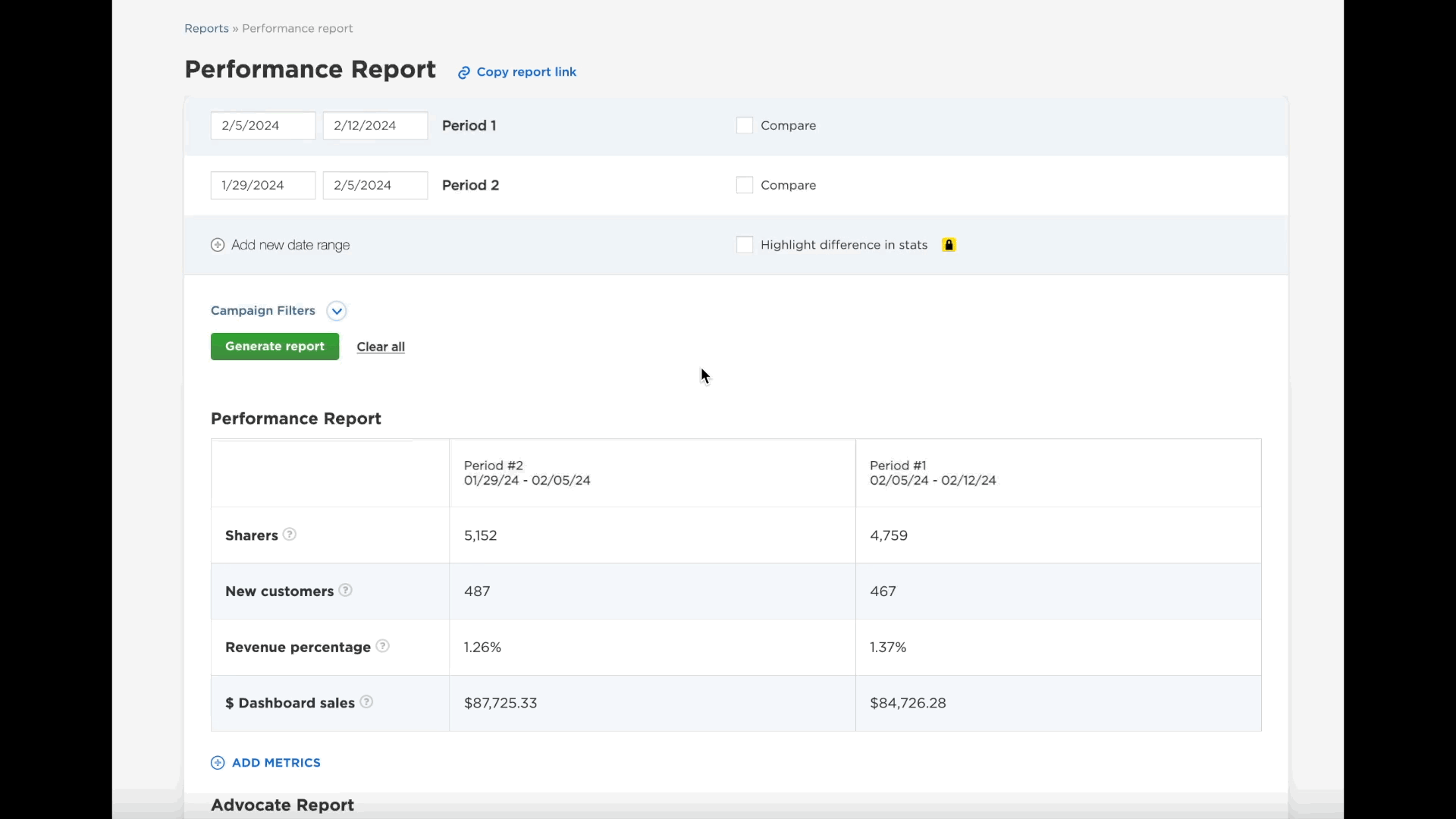Click the Copy report link text

[x=526, y=72]
